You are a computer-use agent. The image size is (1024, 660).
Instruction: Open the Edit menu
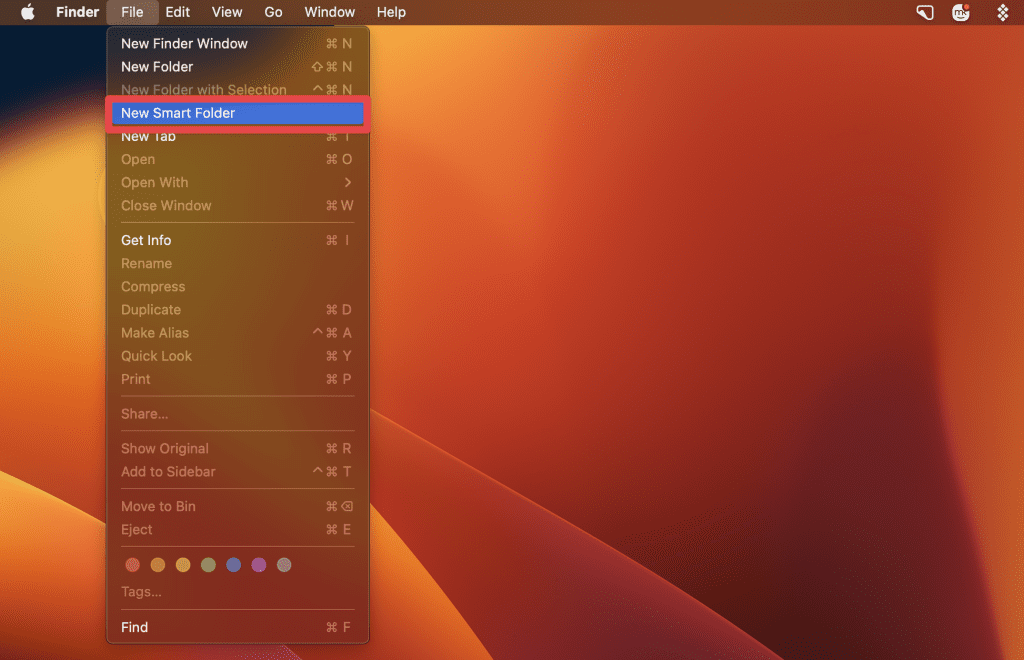pyautogui.click(x=177, y=12)
